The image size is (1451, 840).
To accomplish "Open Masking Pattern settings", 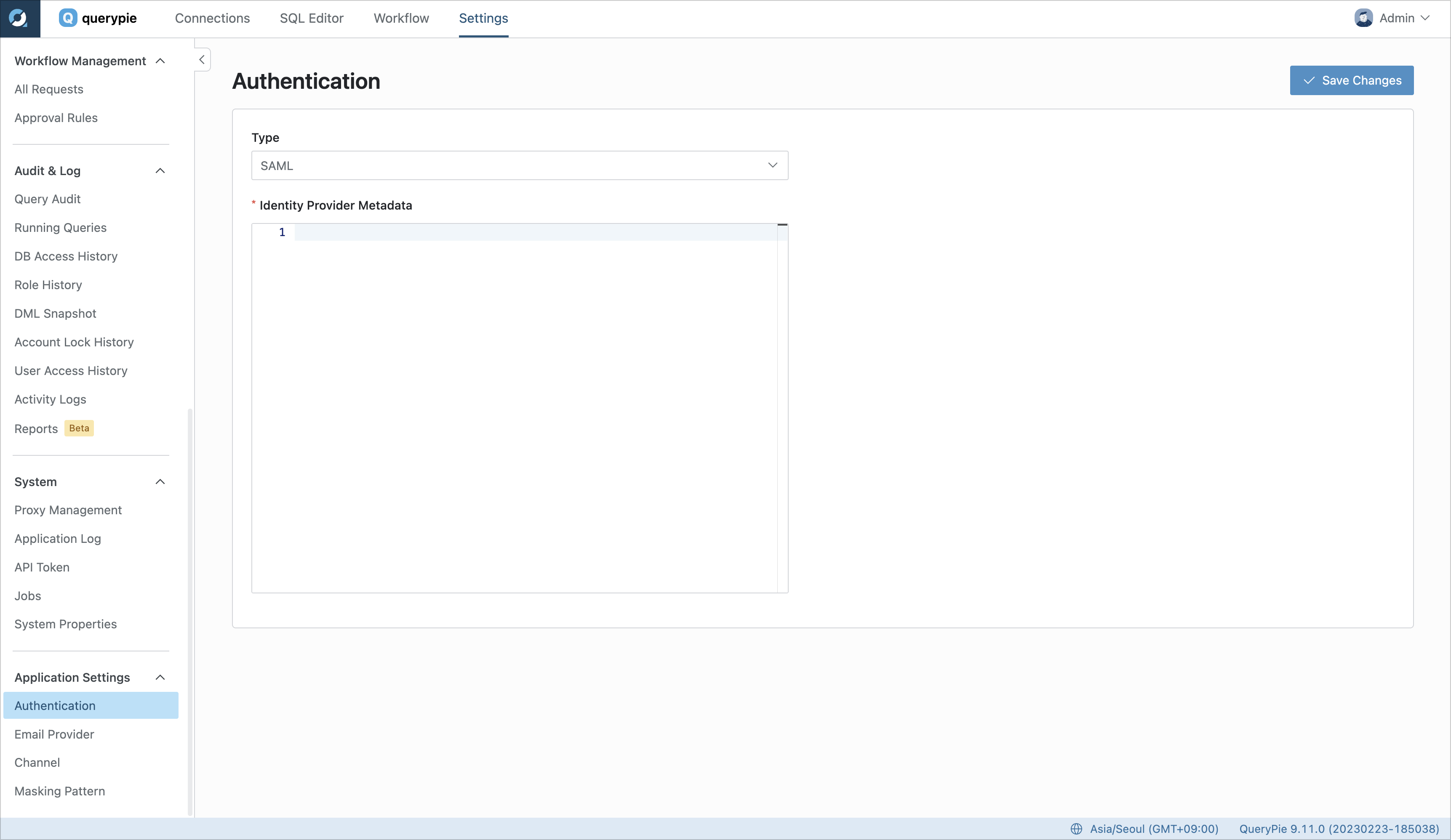I will point(59,791).
